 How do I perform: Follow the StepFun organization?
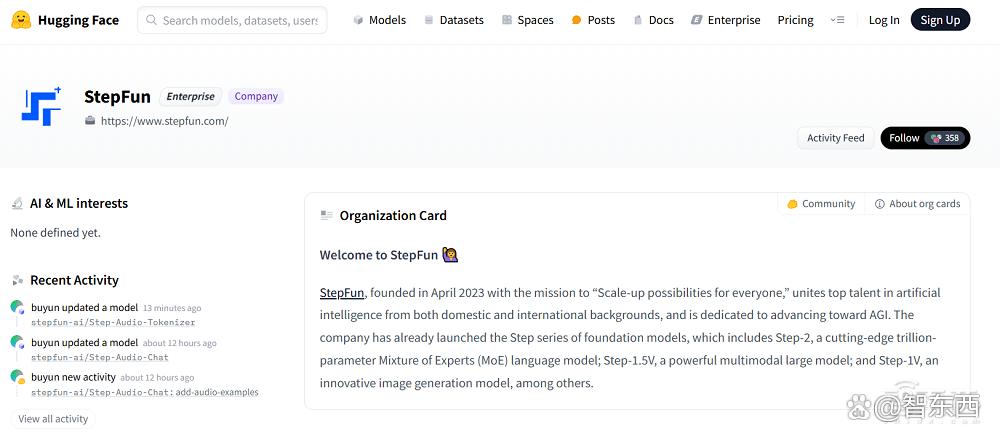coord(925,138)
